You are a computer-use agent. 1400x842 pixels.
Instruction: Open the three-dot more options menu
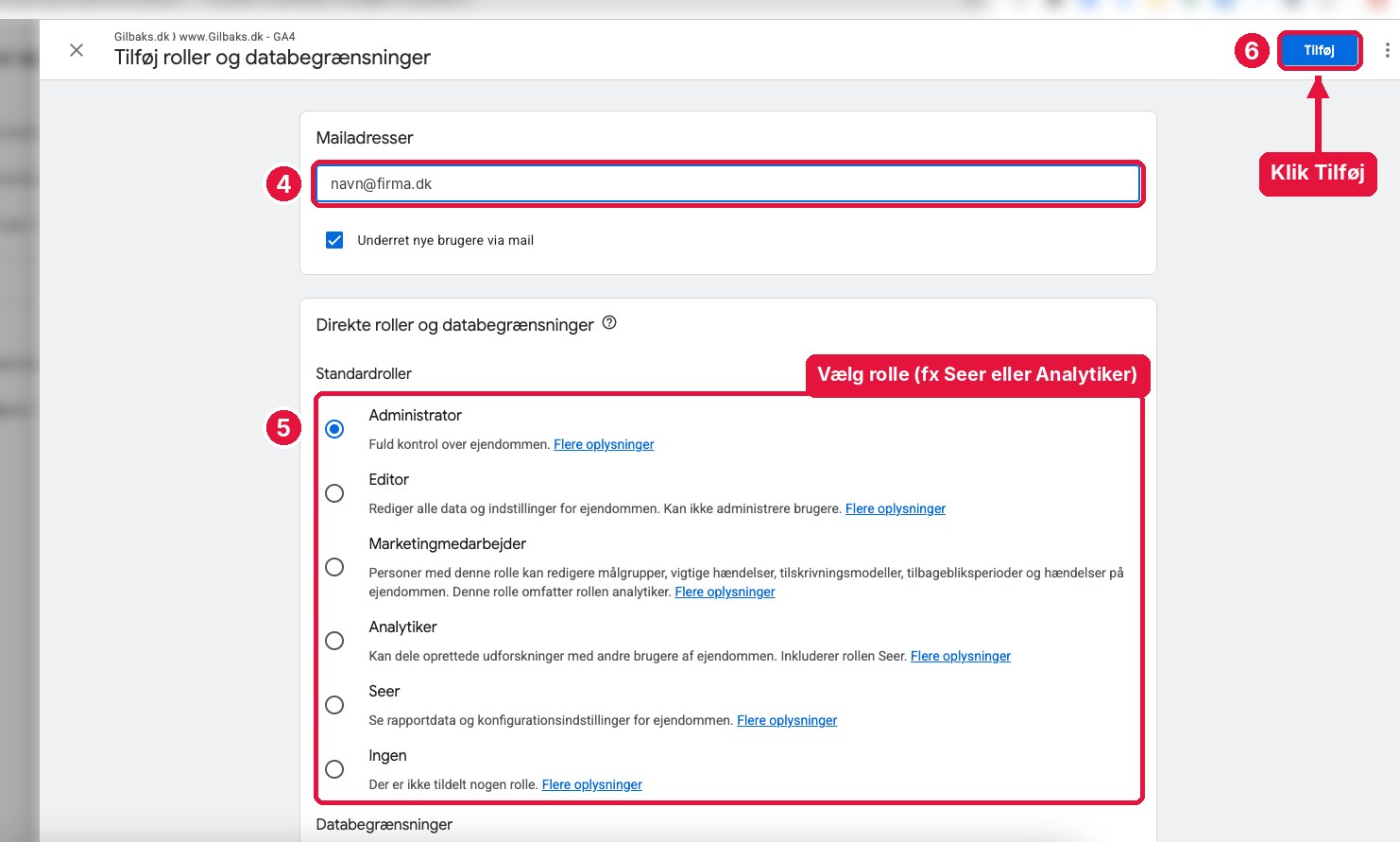pos(1387,51)
